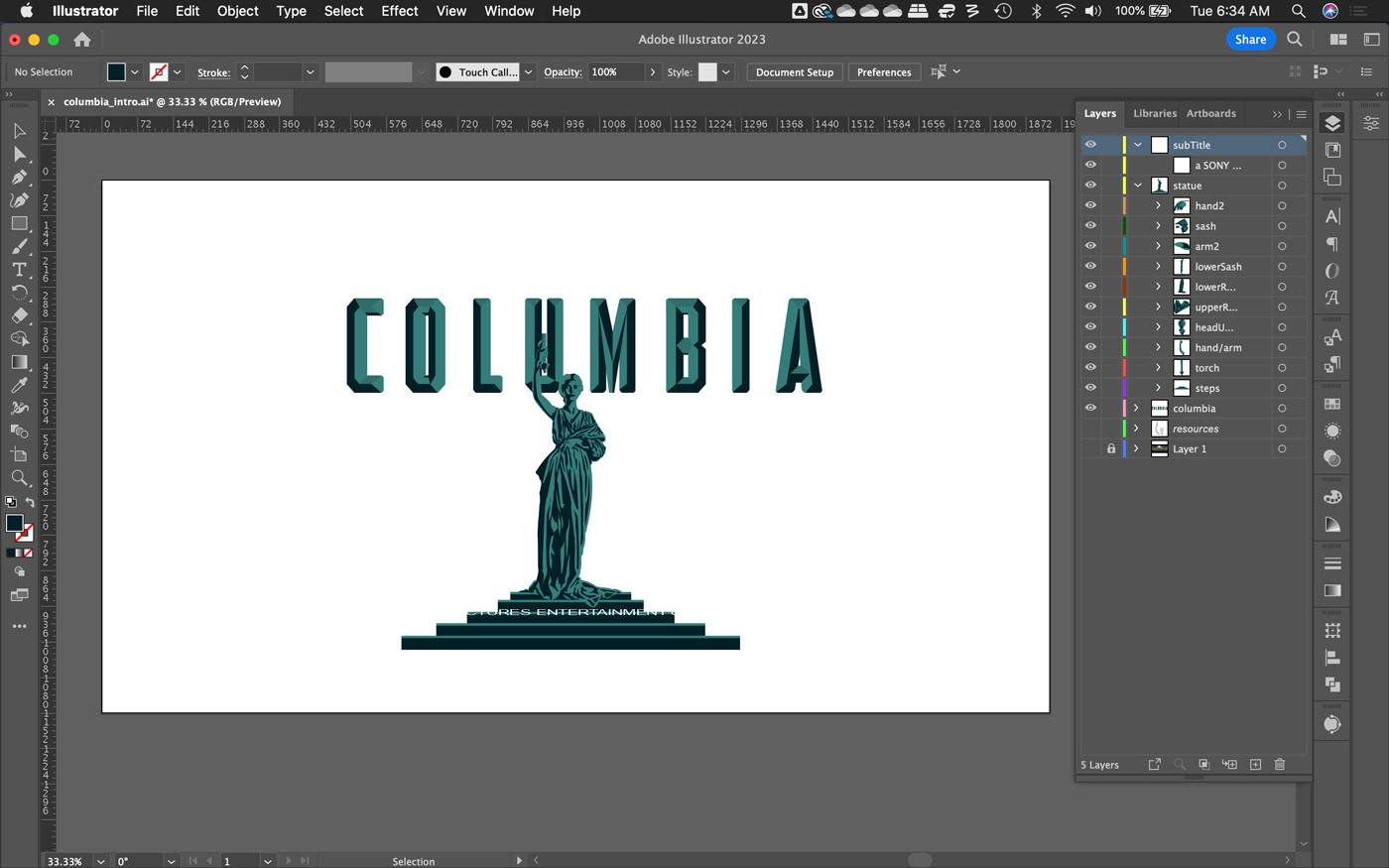Open Layers icon in right dock
This screenshot has width=1389, height=868.
[1332, 123]
